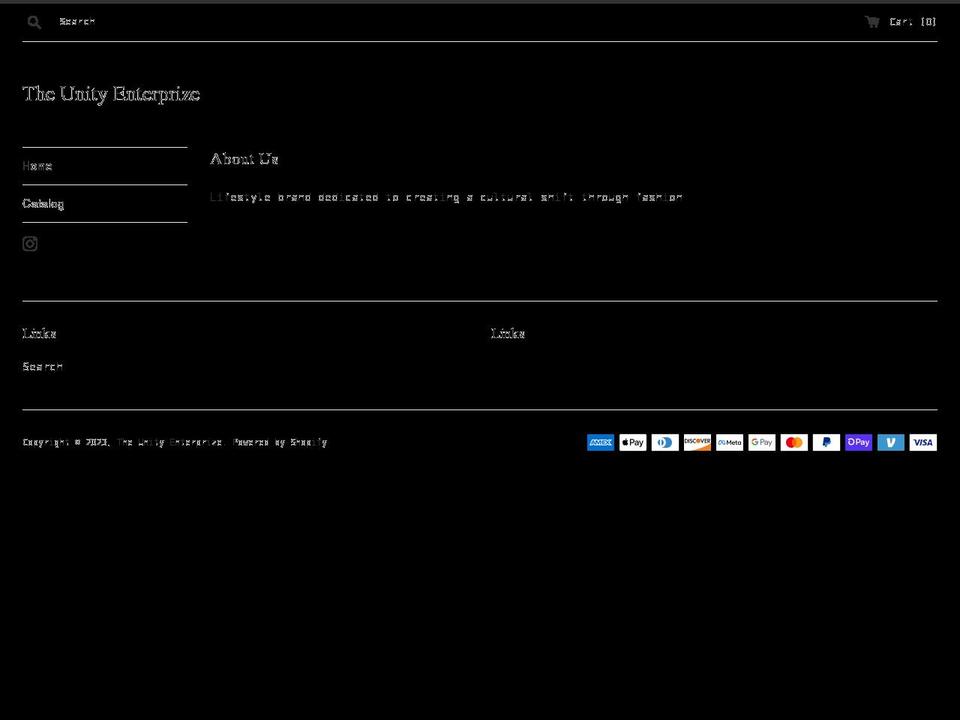Click the Google Pay payment icon
The height and width of the screenshot is (720, 960).
pos(761,442)
